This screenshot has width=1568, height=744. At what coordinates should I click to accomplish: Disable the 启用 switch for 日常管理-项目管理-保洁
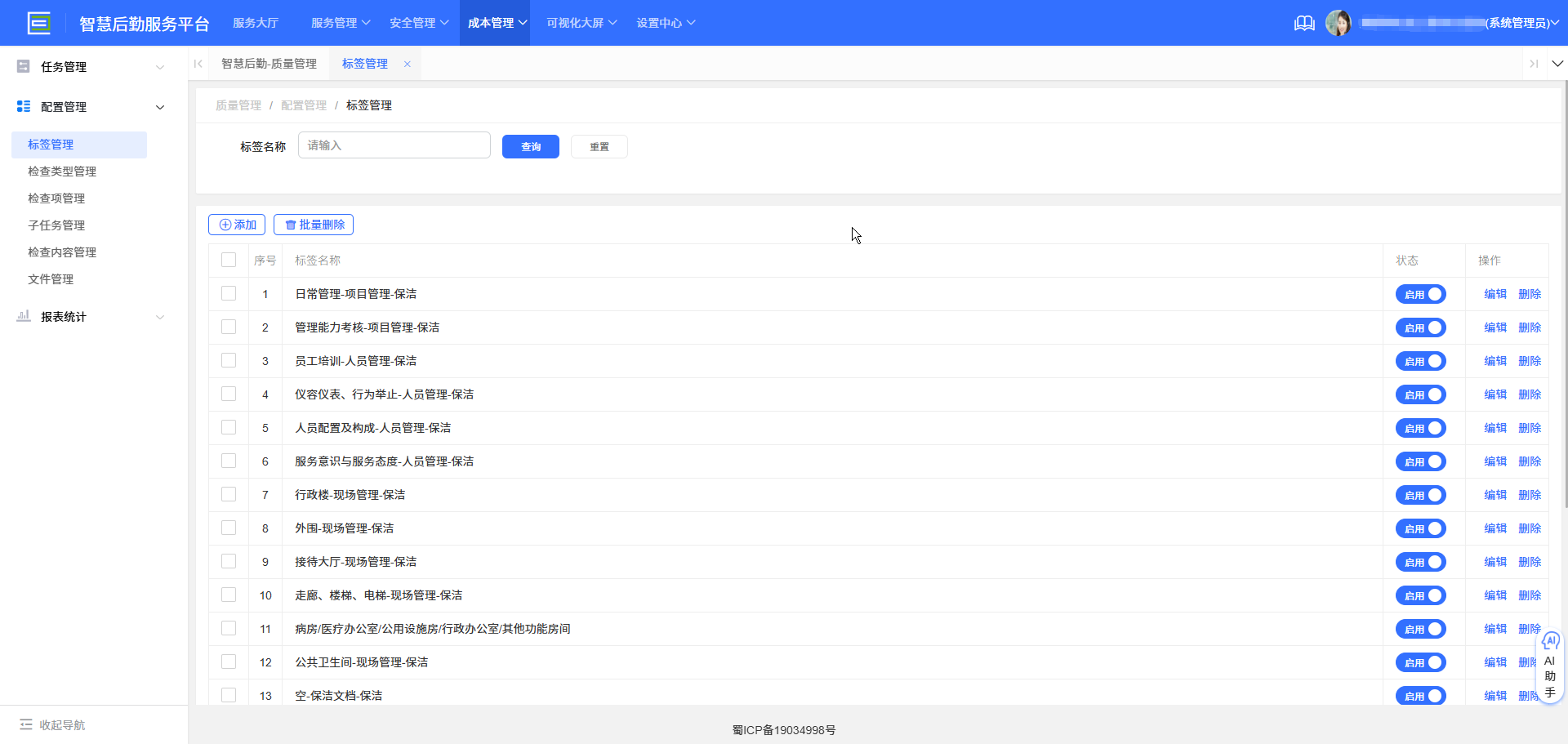1421,294
